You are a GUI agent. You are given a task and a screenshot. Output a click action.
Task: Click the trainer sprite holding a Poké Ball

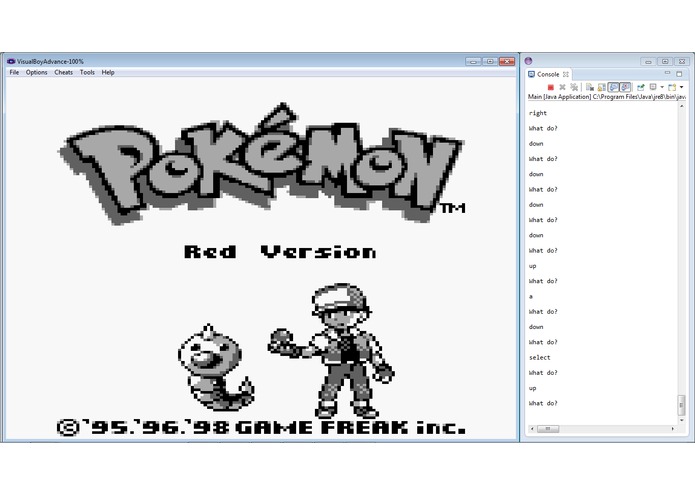tap(331, 350)
